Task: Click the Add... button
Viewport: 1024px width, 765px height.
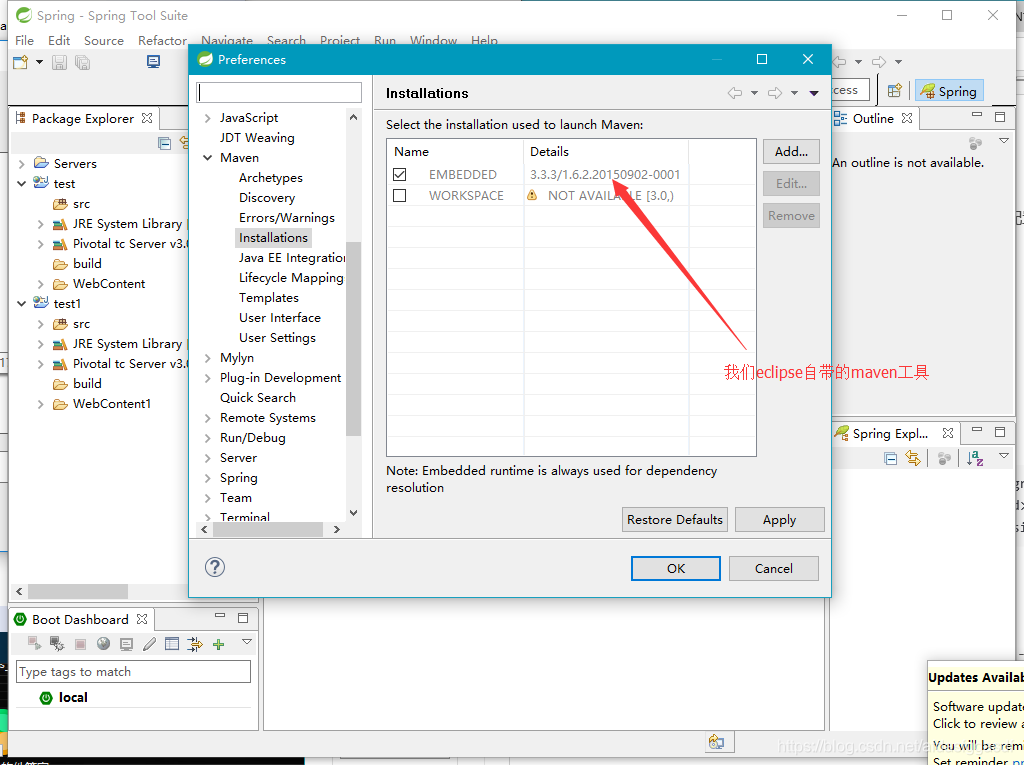Action: click(791, 152)
